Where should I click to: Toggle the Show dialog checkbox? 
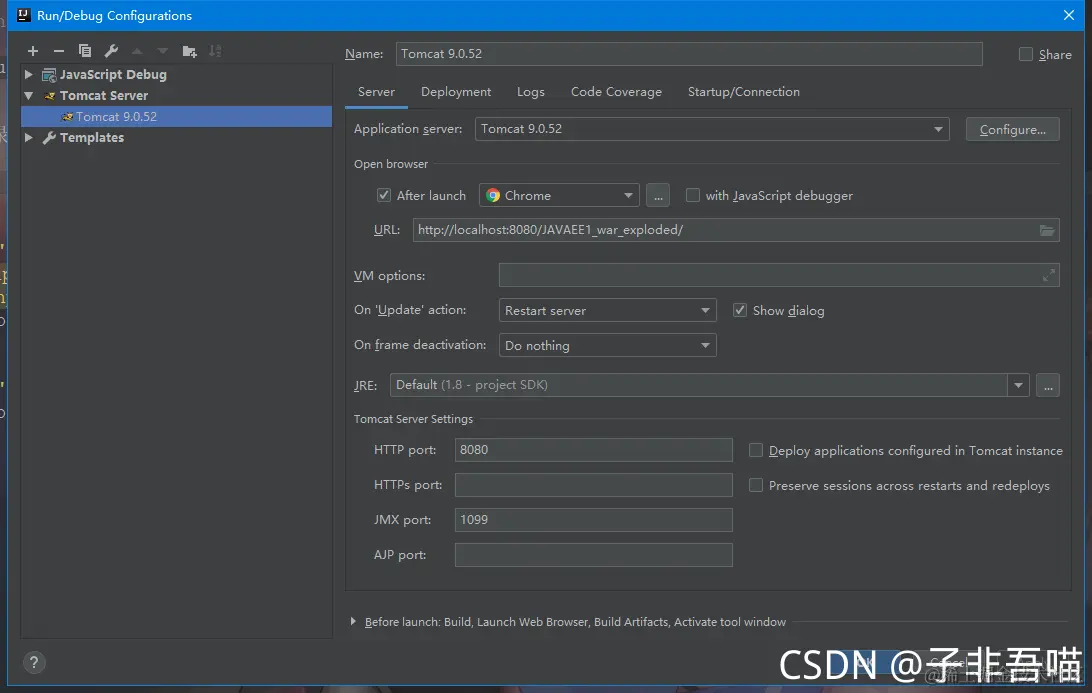coord(740,311)
